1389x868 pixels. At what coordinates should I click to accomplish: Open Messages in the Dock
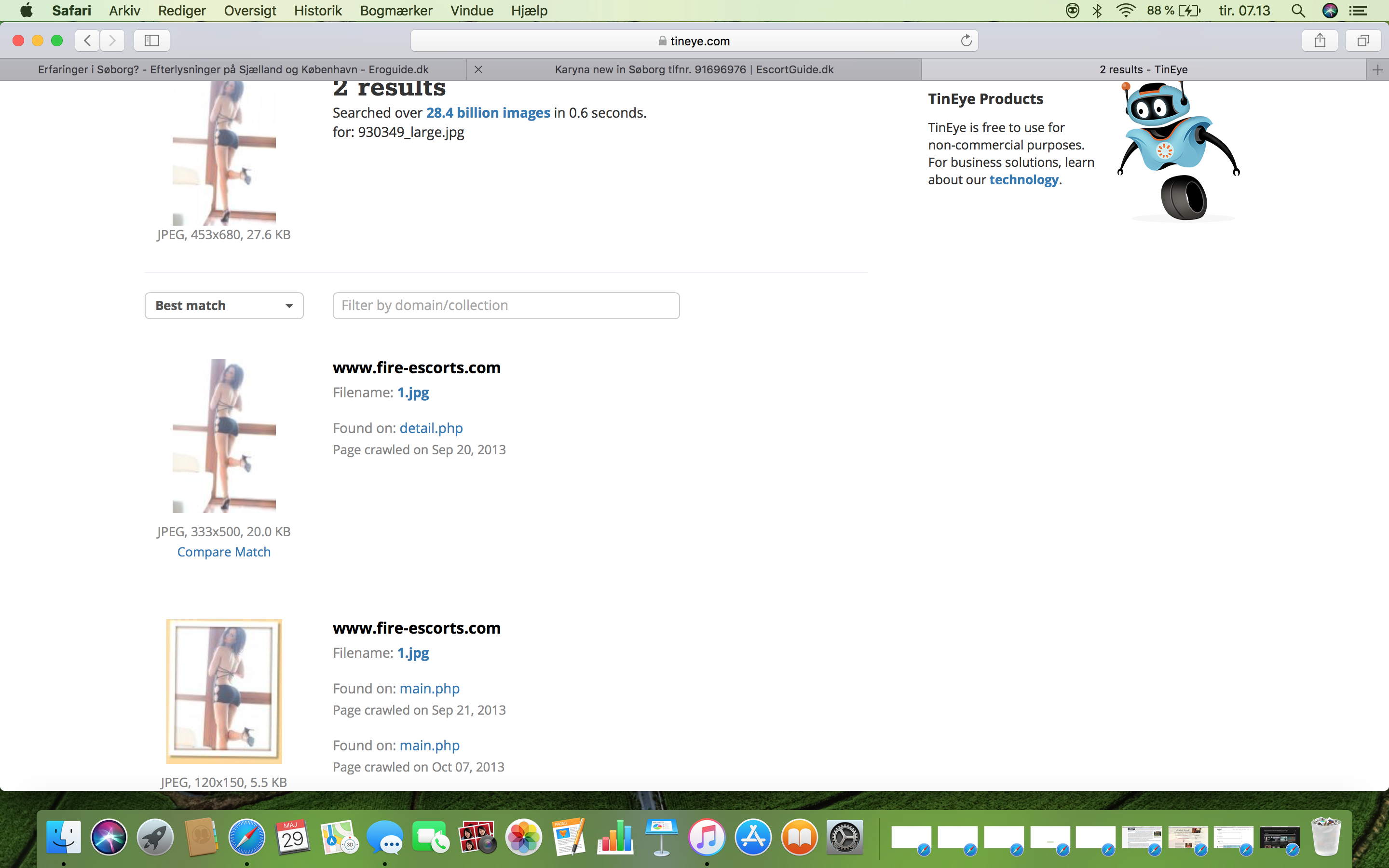point(385,837)
